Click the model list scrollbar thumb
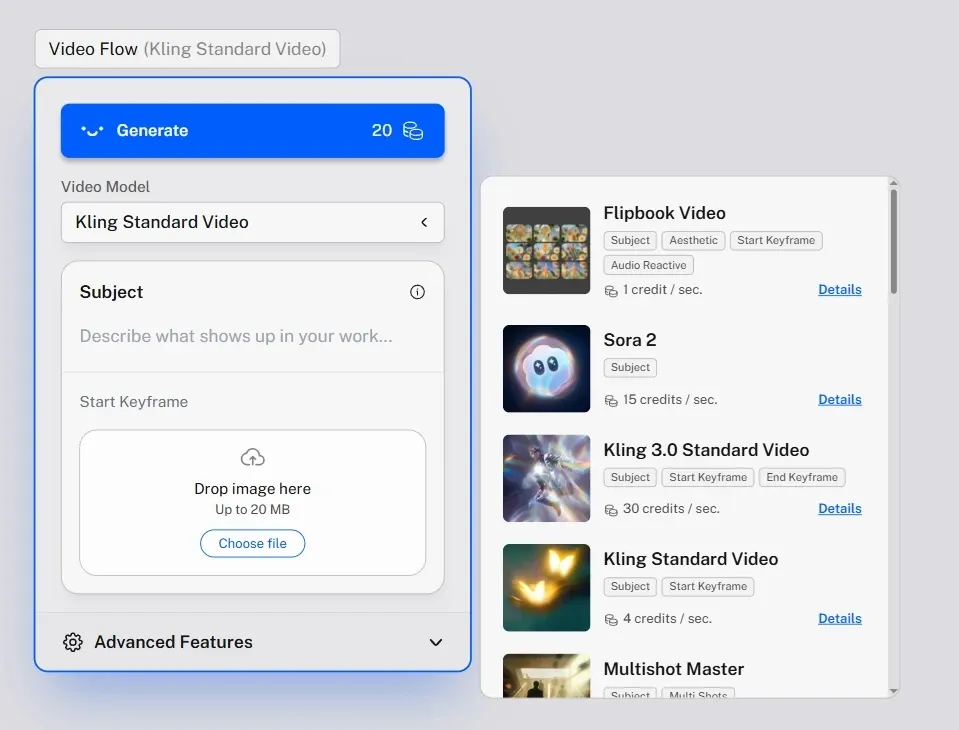The width and height of the screenshot is (959, 730). (x=894, y=241)
